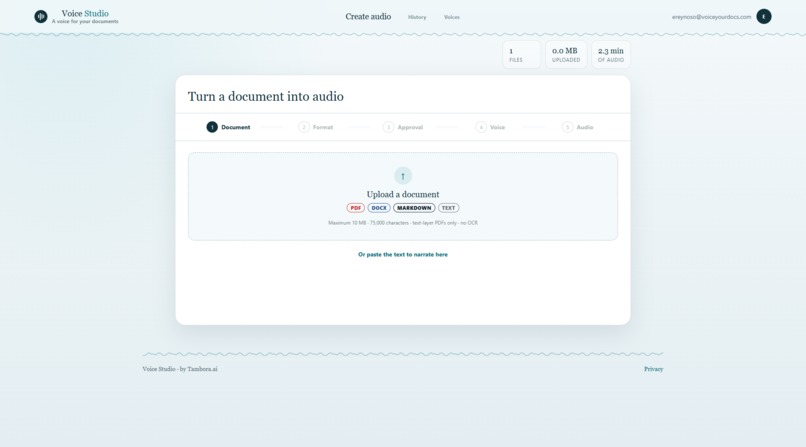
Task: Click the DOCX format badge
Action: pyautogui.click(x=379, y=208)
